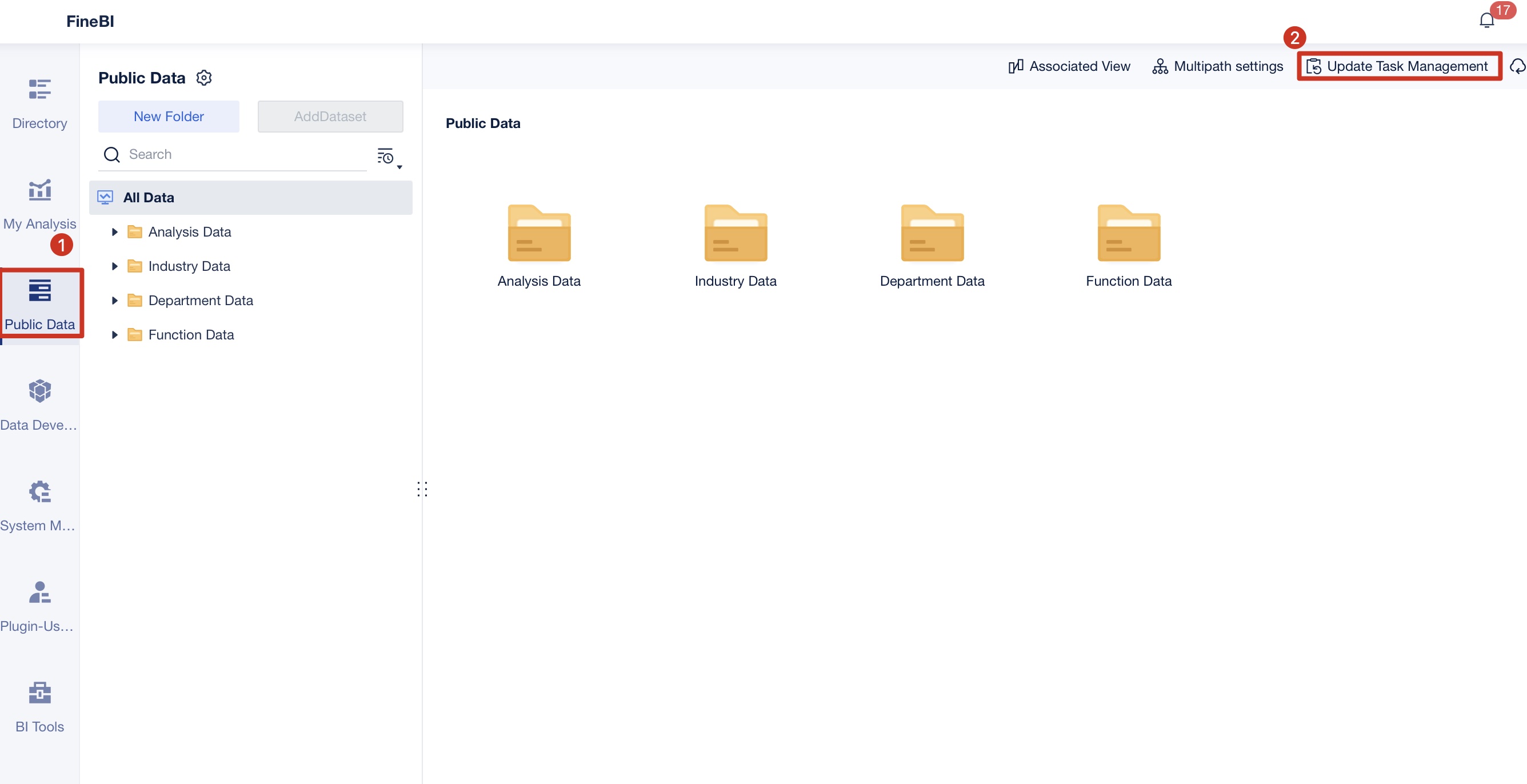Click the New Folder button
Viewport: 1527px width, 784px height.
pos(169,116)
